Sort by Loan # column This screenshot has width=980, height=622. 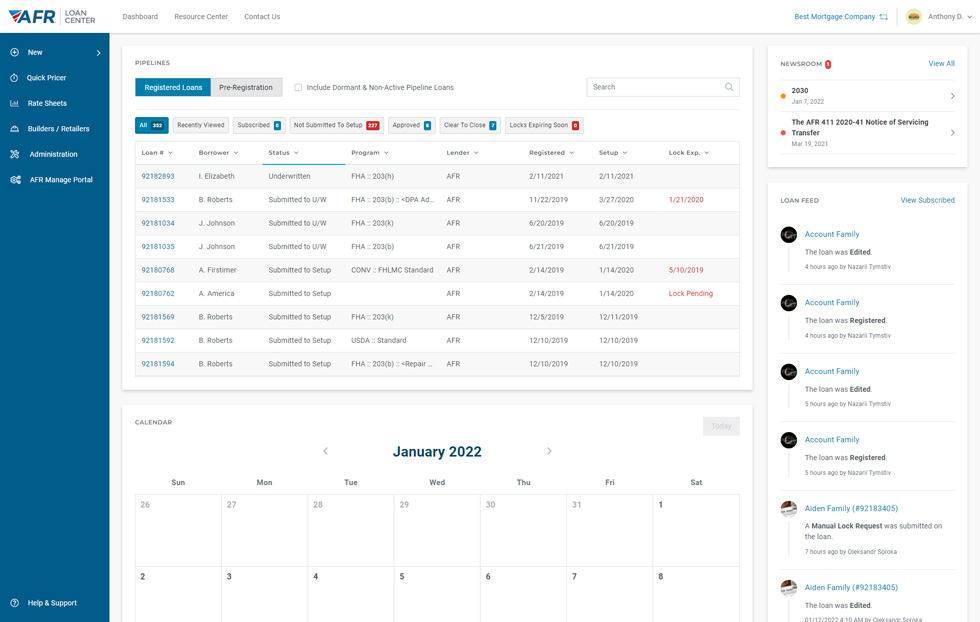point(157,153)
